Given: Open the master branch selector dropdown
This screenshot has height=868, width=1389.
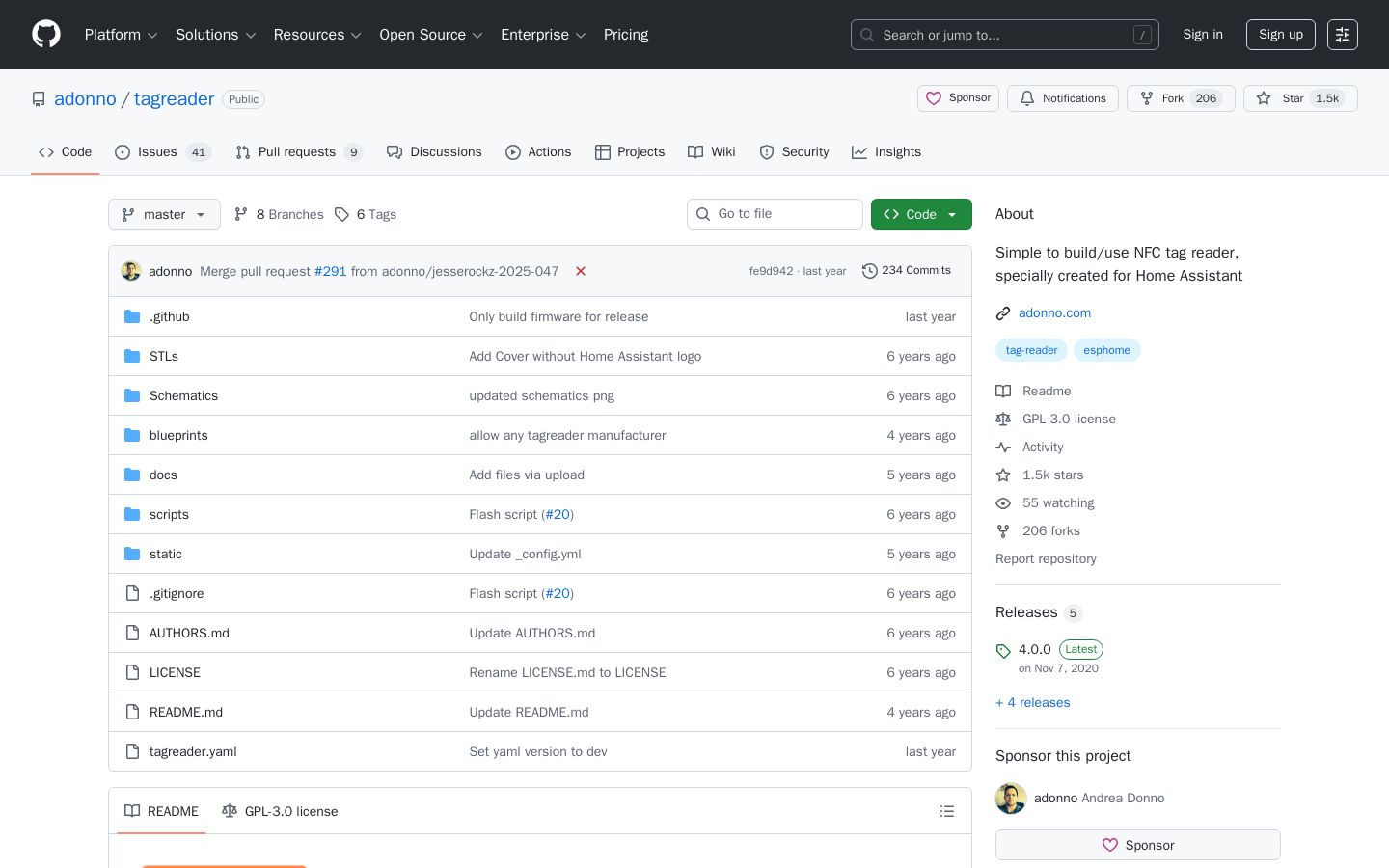Looking at the screenshot, I should [x=164, y=214].
